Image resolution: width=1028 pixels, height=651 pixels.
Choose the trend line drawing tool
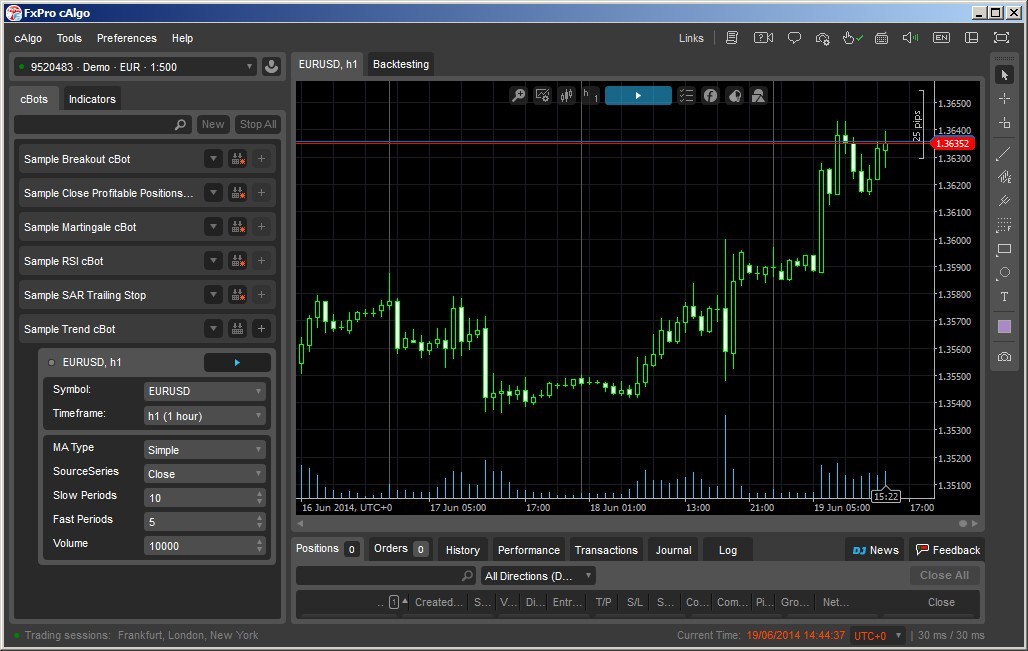1004,153
